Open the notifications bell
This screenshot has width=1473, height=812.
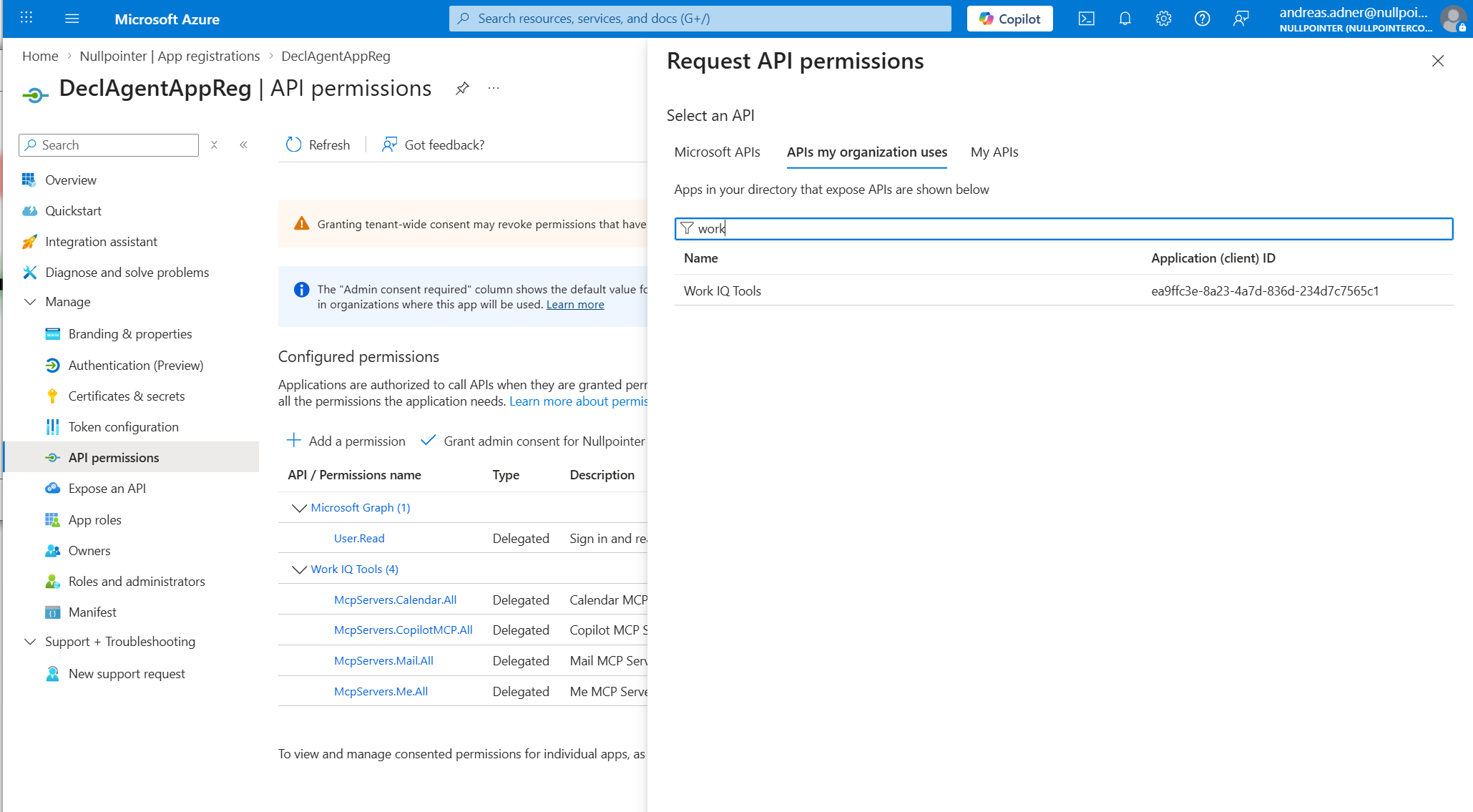1125,19
